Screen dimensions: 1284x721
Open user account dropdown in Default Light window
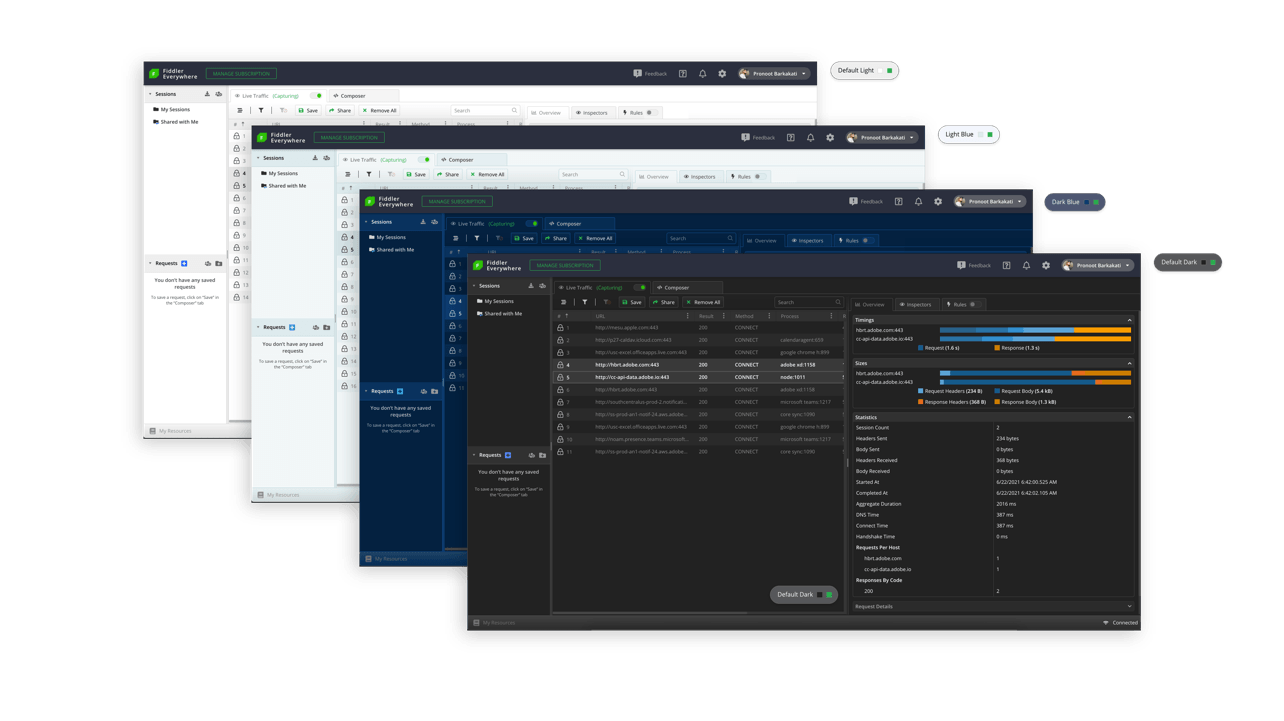(x=773, y=73)
